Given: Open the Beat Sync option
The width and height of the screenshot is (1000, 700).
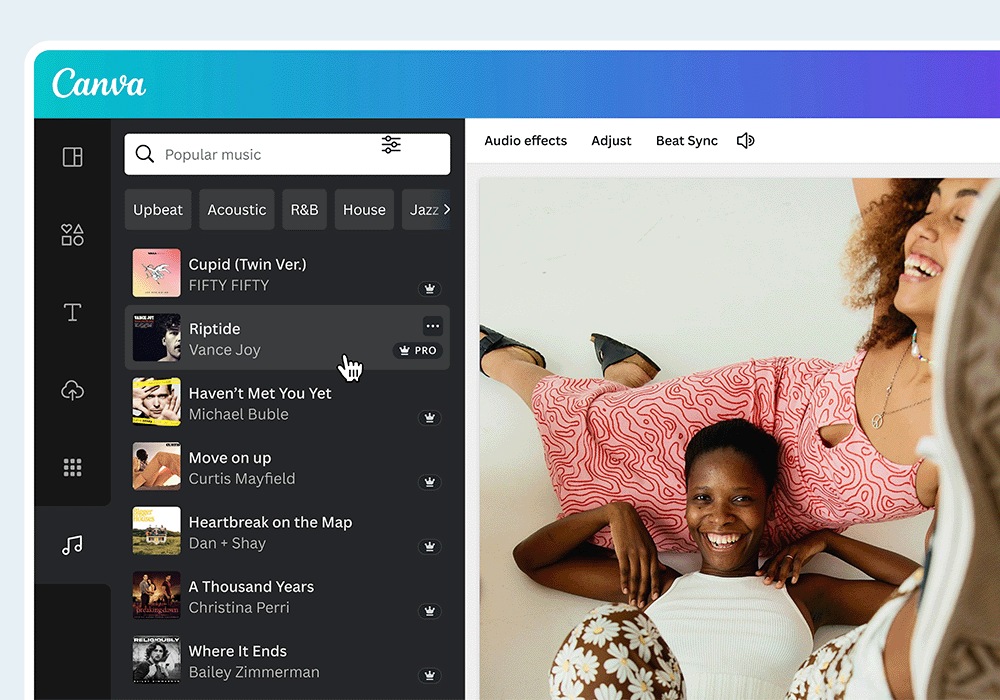Looking at the screenshot, I should (x=687, y=141).
